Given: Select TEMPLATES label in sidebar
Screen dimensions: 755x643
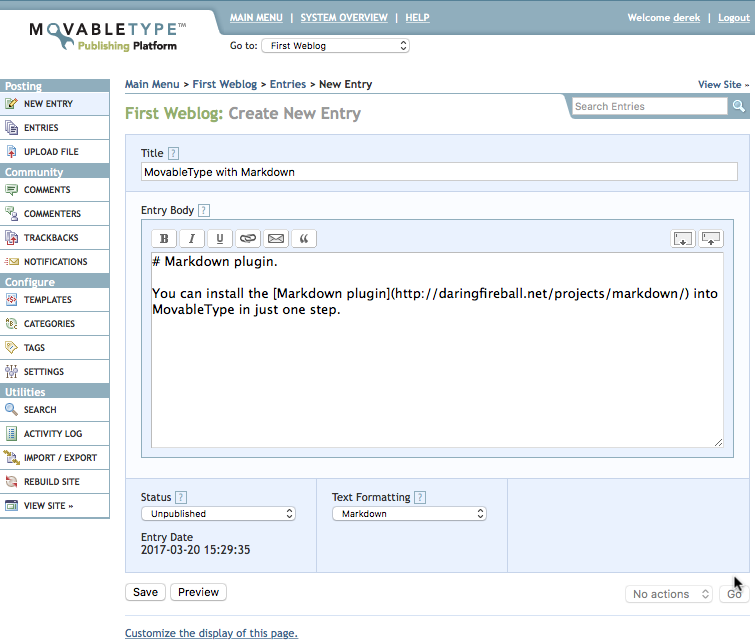Looking at the screenshot, I should tap(48, 300).
